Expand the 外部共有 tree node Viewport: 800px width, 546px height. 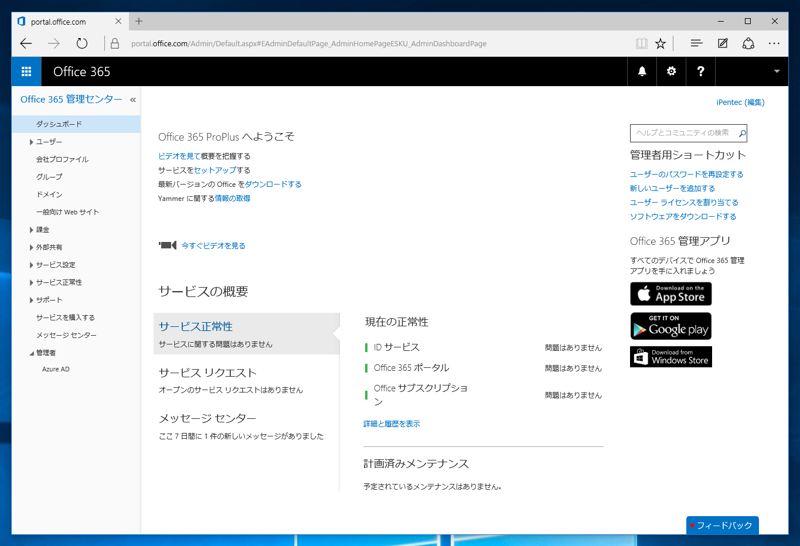(31, 247)
